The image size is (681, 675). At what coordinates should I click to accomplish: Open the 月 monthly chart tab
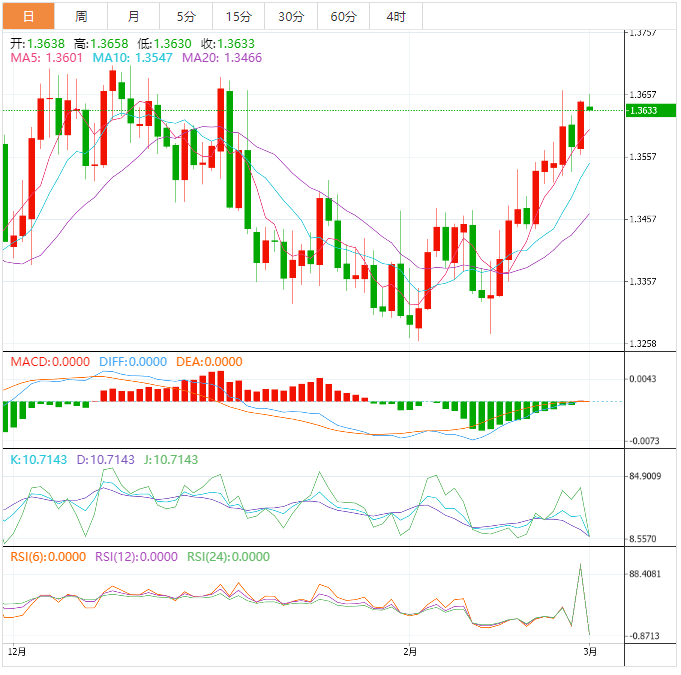click(134, 16)
